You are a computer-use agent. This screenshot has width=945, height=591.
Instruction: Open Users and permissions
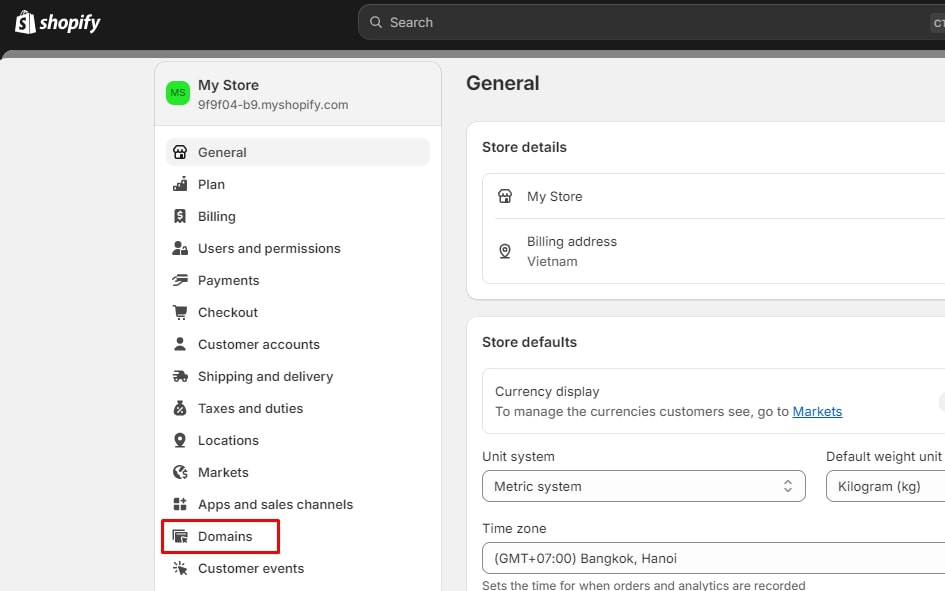pyautogui.click(x=298, y=248)
